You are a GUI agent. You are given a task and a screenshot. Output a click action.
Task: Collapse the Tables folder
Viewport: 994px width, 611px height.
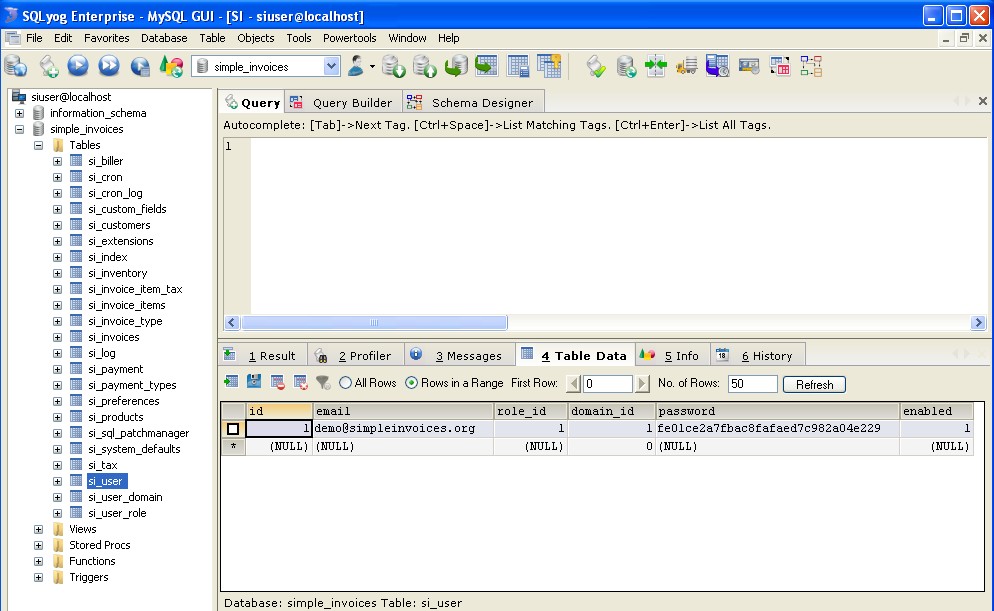click(39, 145)
